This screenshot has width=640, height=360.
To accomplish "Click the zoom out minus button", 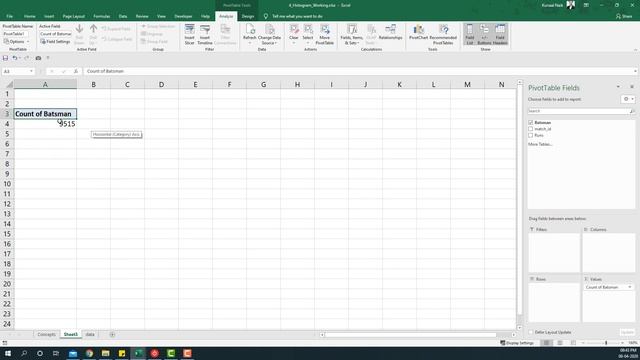I will click(x=583, y=343).
